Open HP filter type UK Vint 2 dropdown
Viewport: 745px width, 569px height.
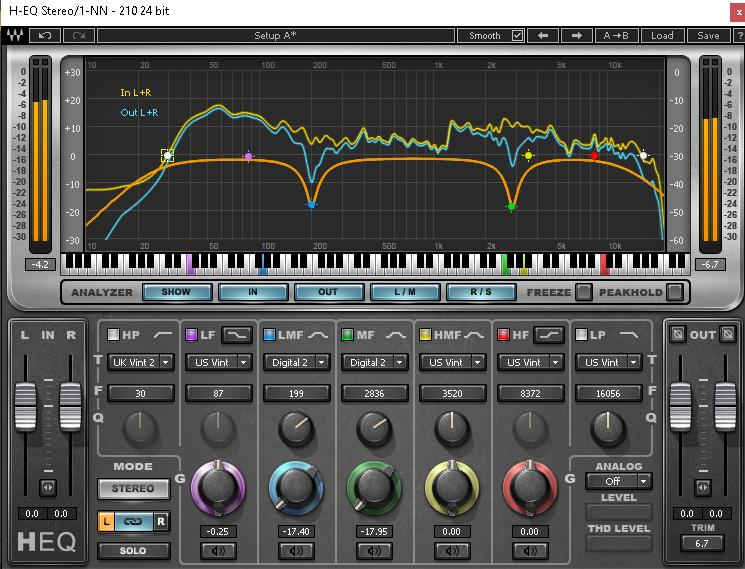coord(141,362)
